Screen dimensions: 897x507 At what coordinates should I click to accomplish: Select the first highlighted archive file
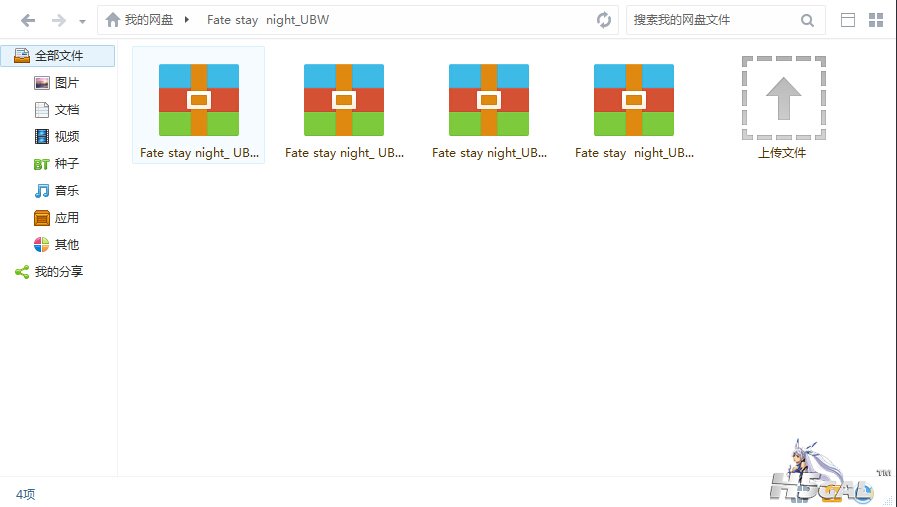(199, 105)
